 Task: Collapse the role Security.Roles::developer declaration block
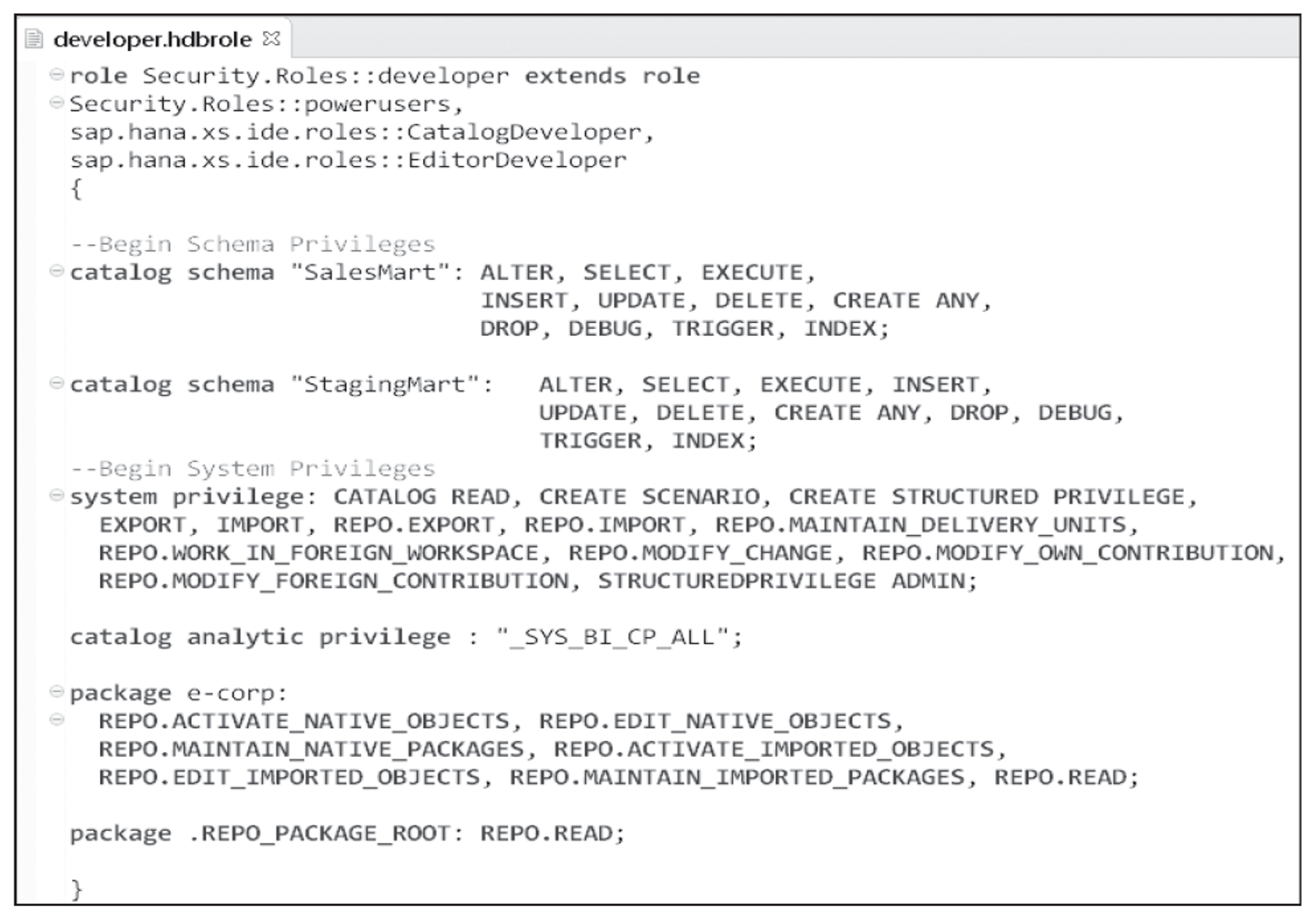(56, 76)
